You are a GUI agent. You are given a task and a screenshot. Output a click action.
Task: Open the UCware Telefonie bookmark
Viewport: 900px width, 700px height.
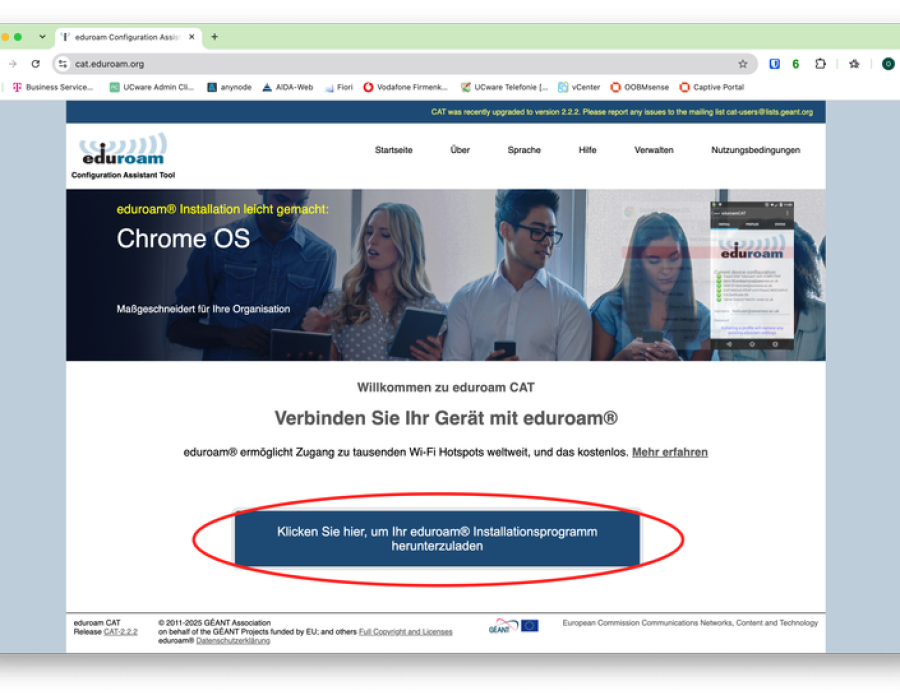[x=505, y=87]
